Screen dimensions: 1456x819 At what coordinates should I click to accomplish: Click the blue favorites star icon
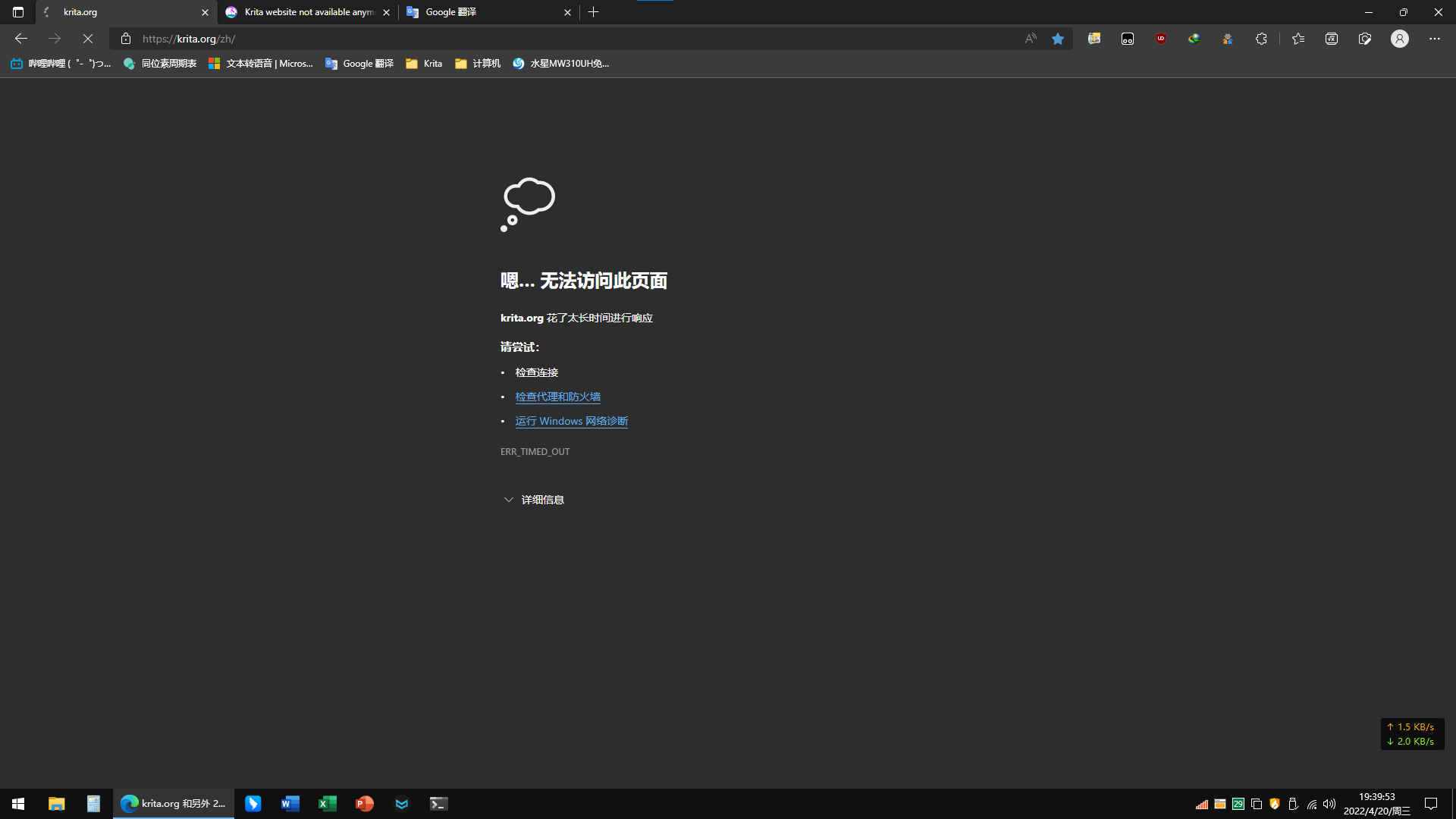click(x=1058, y=39)
